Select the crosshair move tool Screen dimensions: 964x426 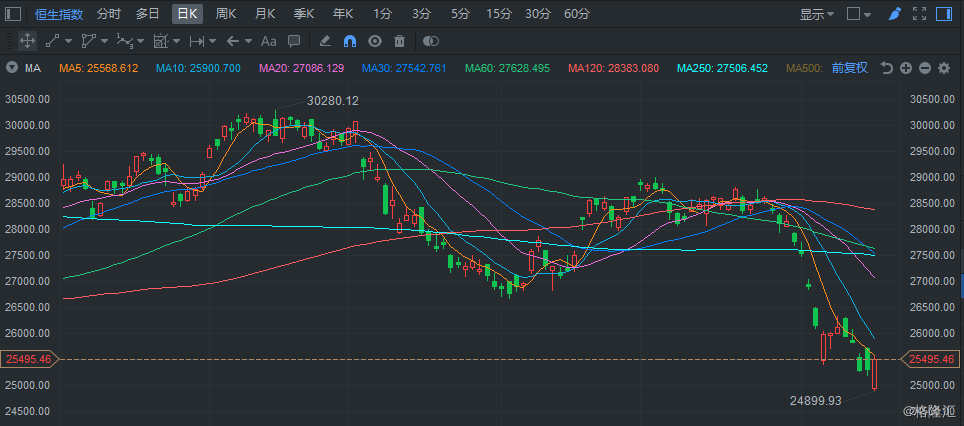click(x=27, y=41)
